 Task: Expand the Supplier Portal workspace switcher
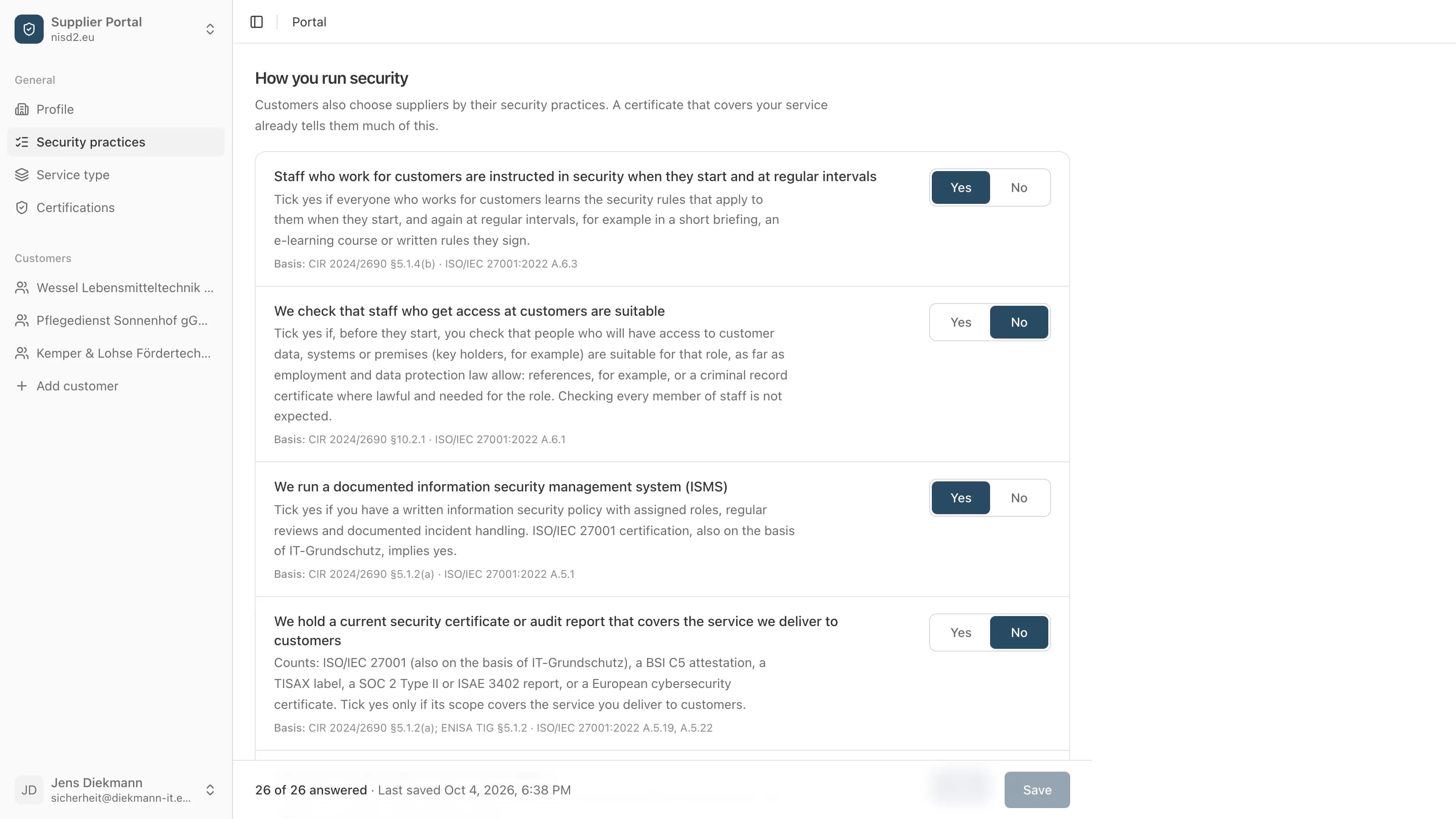(210, 29)
